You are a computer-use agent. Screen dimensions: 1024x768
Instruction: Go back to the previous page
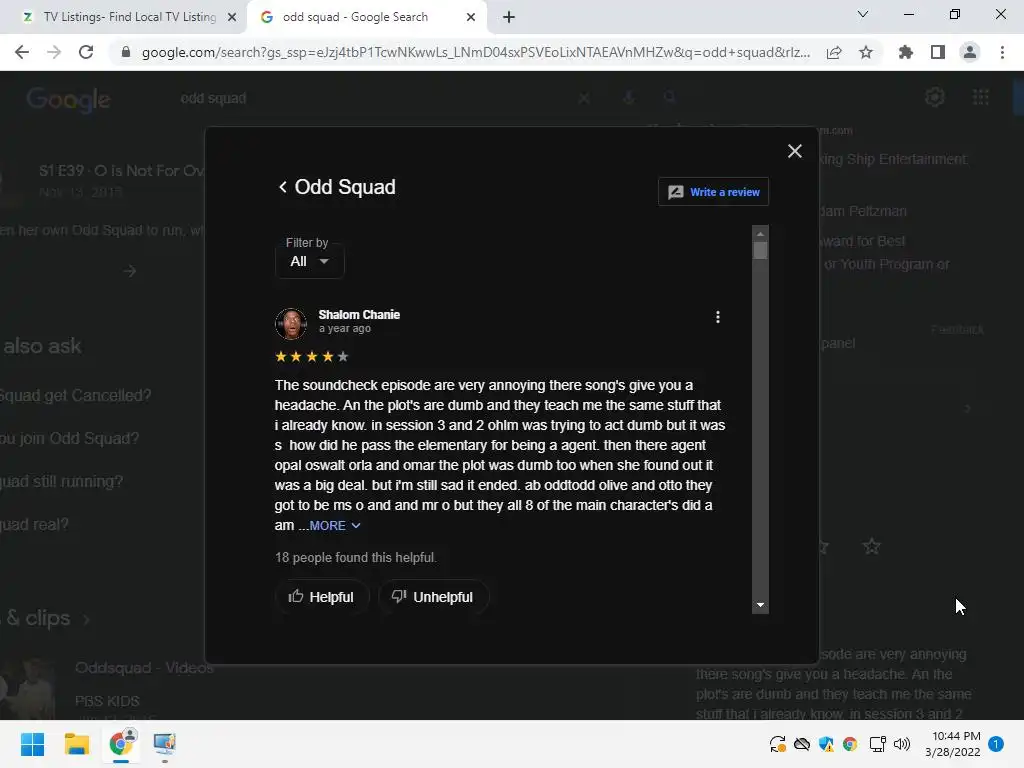pos(22,52)
